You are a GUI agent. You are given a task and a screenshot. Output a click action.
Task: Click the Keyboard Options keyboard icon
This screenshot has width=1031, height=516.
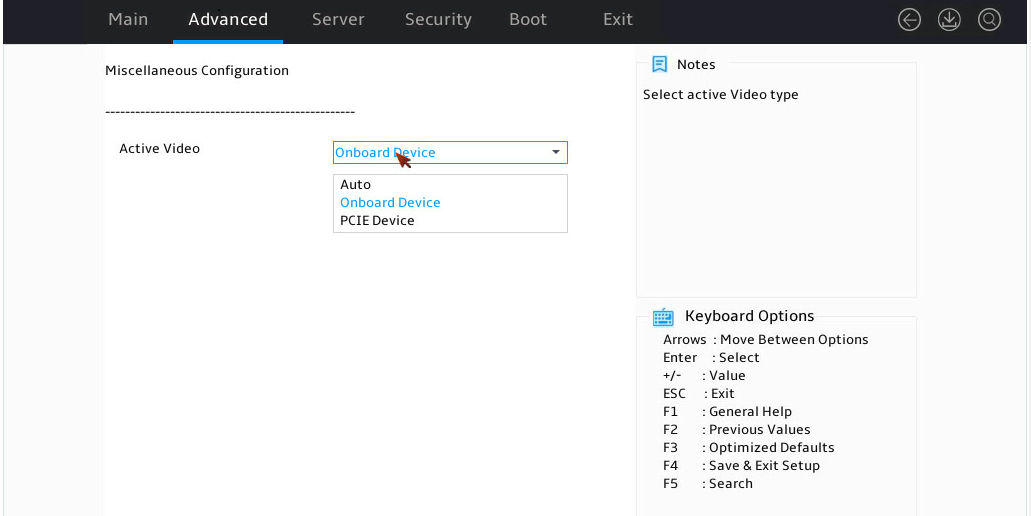point(663,317)
